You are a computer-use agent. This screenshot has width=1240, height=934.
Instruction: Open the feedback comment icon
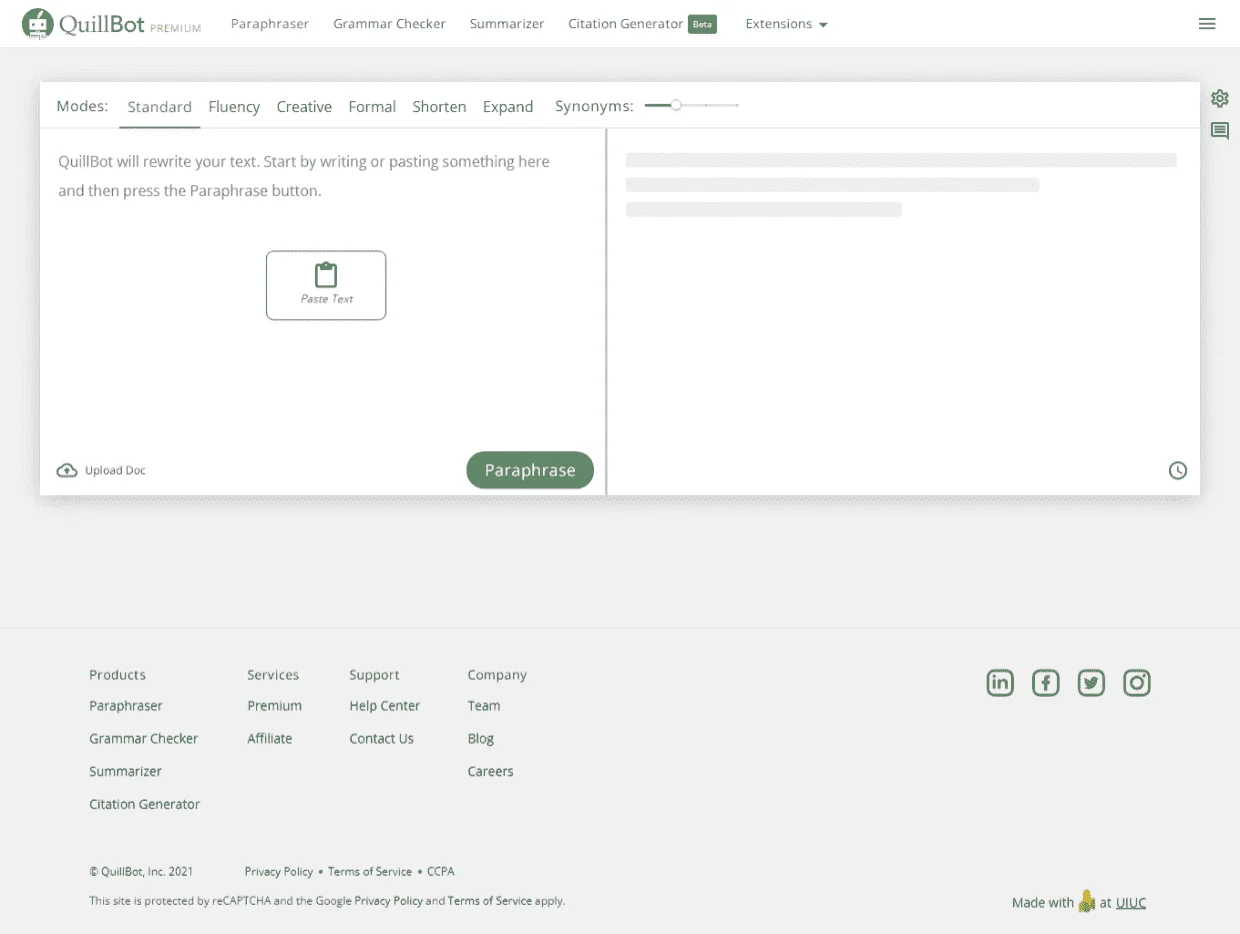click(x=1220, y=131)
